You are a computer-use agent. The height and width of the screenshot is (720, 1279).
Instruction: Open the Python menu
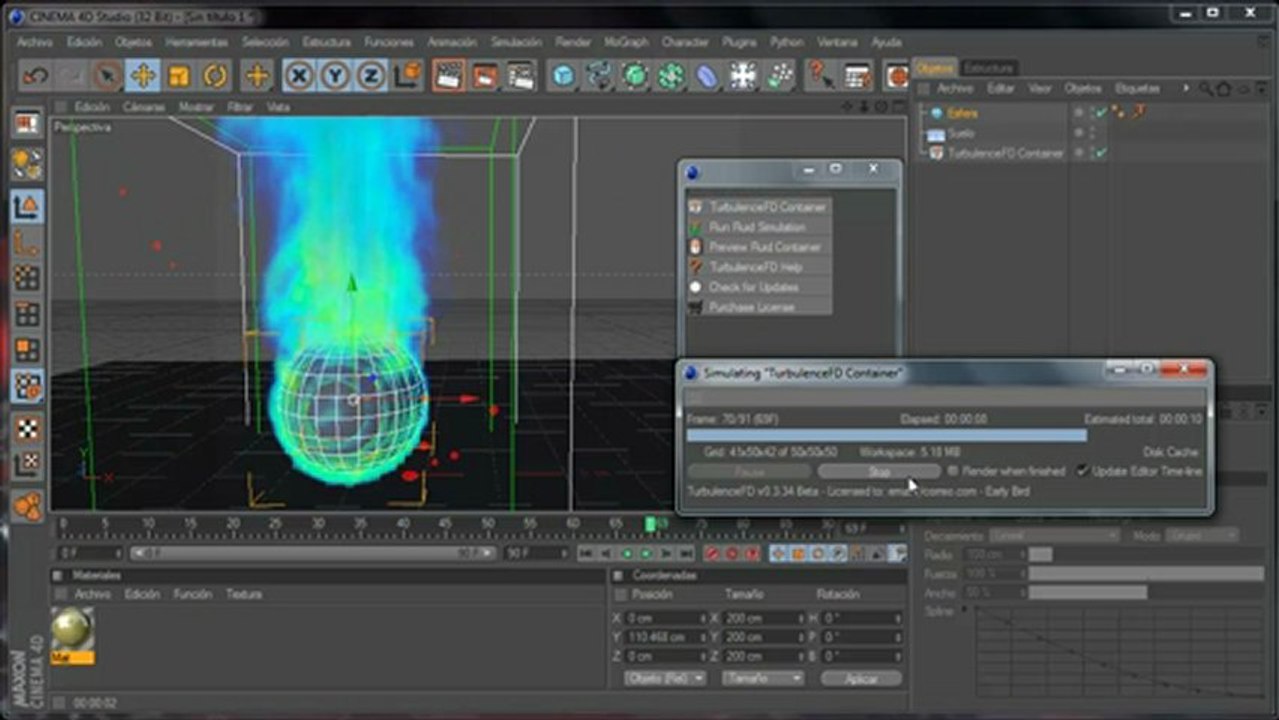coord(787,42)
